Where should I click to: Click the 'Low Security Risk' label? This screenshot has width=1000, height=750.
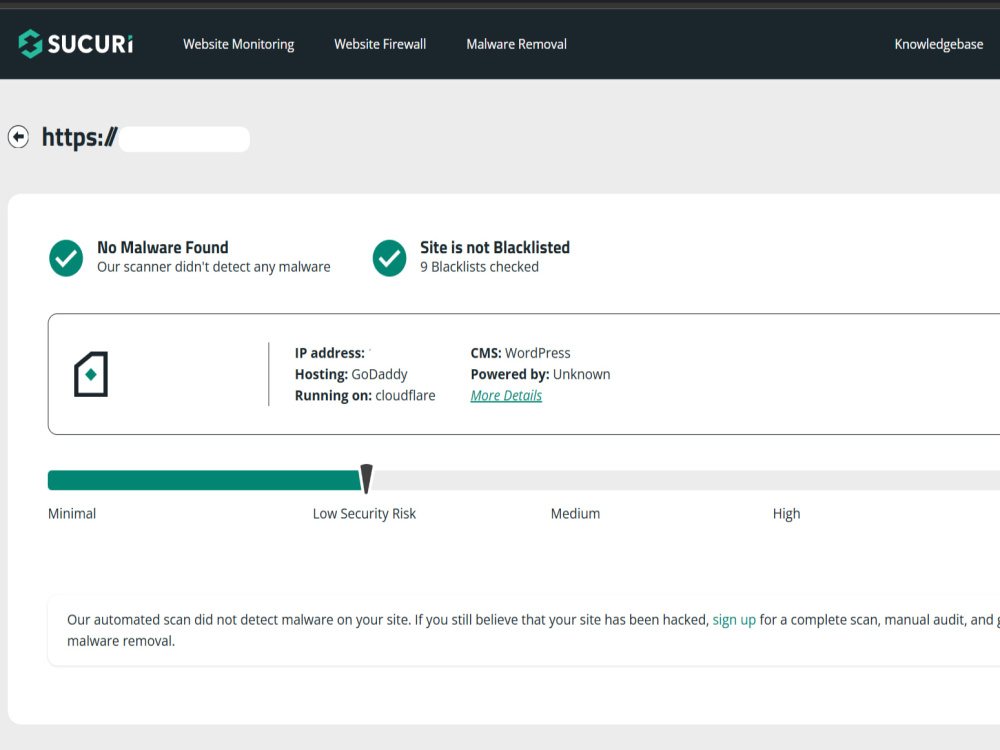pyautogui.click(x=364, y=514)
